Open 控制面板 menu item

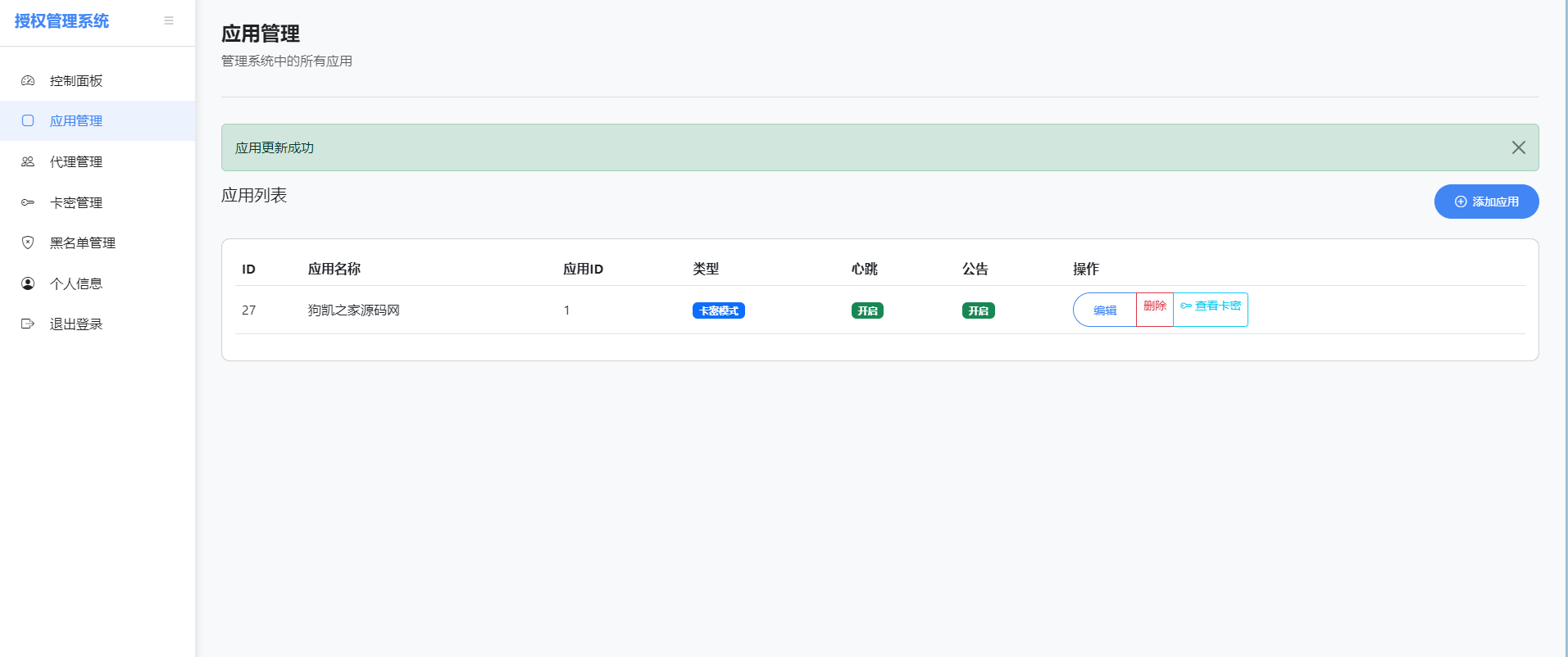click(76, 80)
